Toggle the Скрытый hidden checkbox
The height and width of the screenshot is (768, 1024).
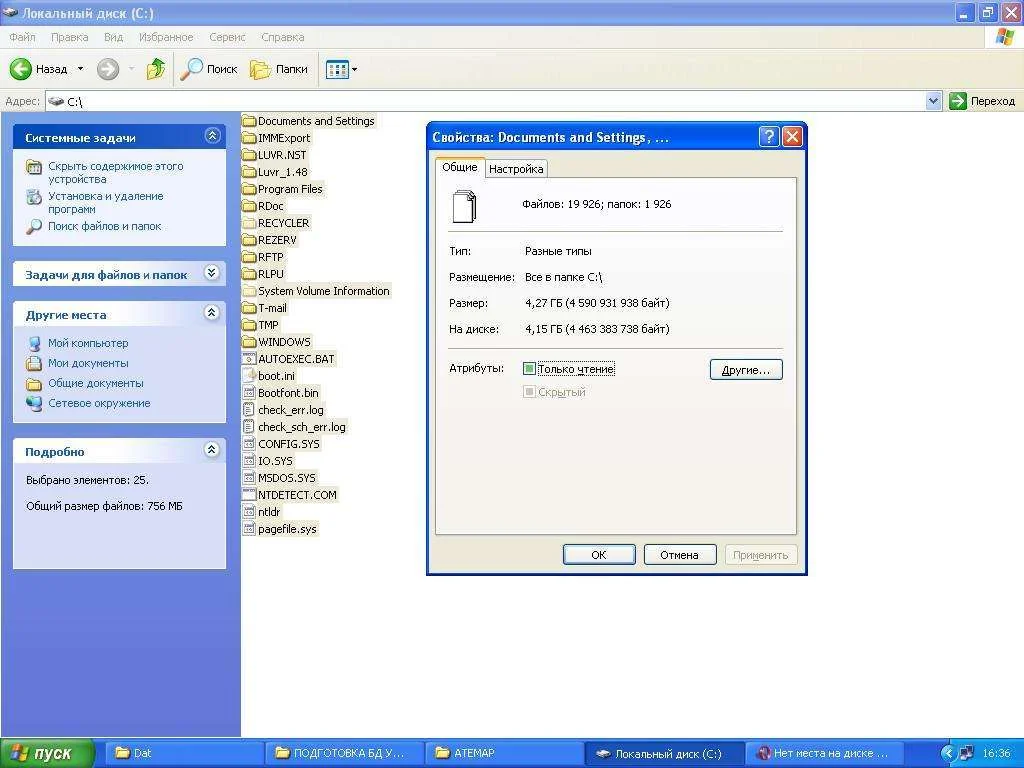(x=530, y=392)
